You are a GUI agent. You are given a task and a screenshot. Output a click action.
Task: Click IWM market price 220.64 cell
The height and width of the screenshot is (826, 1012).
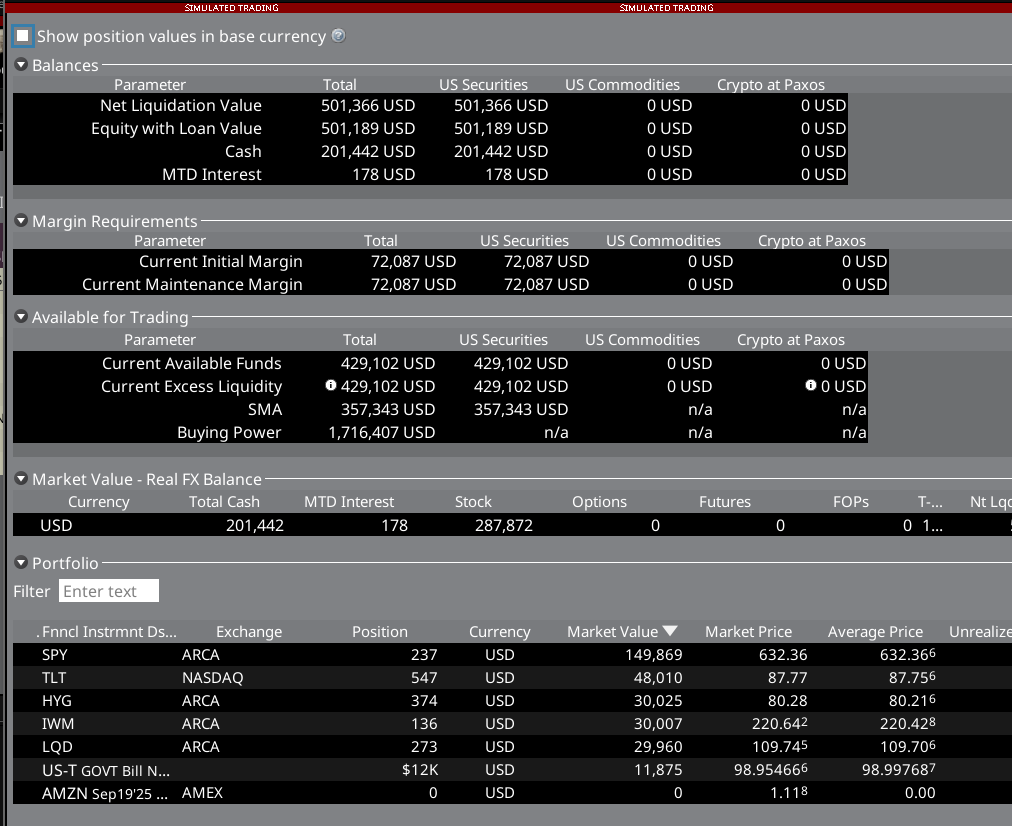click(x=780, y=723)
